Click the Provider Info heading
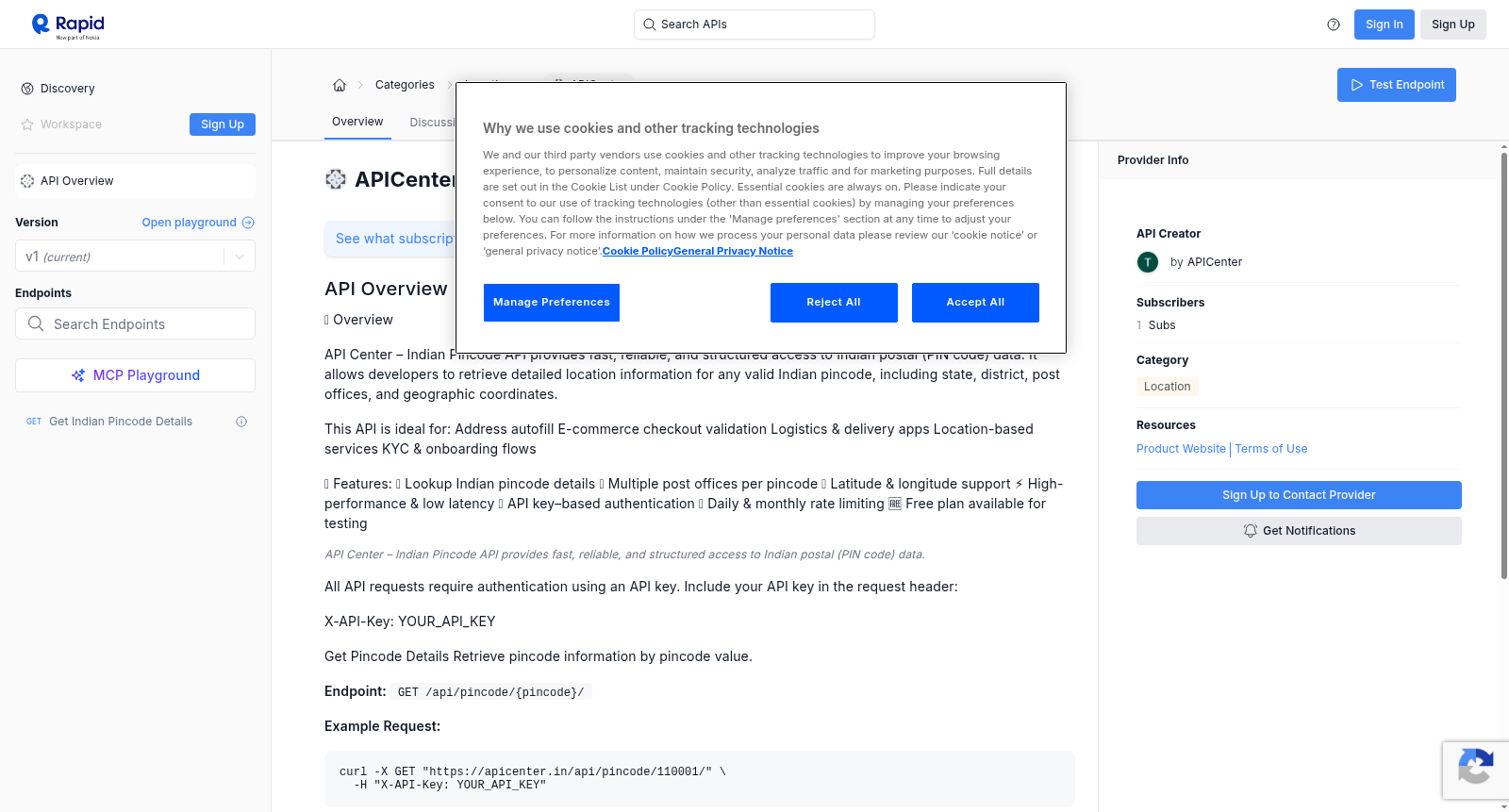1509x812 pixels. pyautogui.click(x=1153, y=160)
